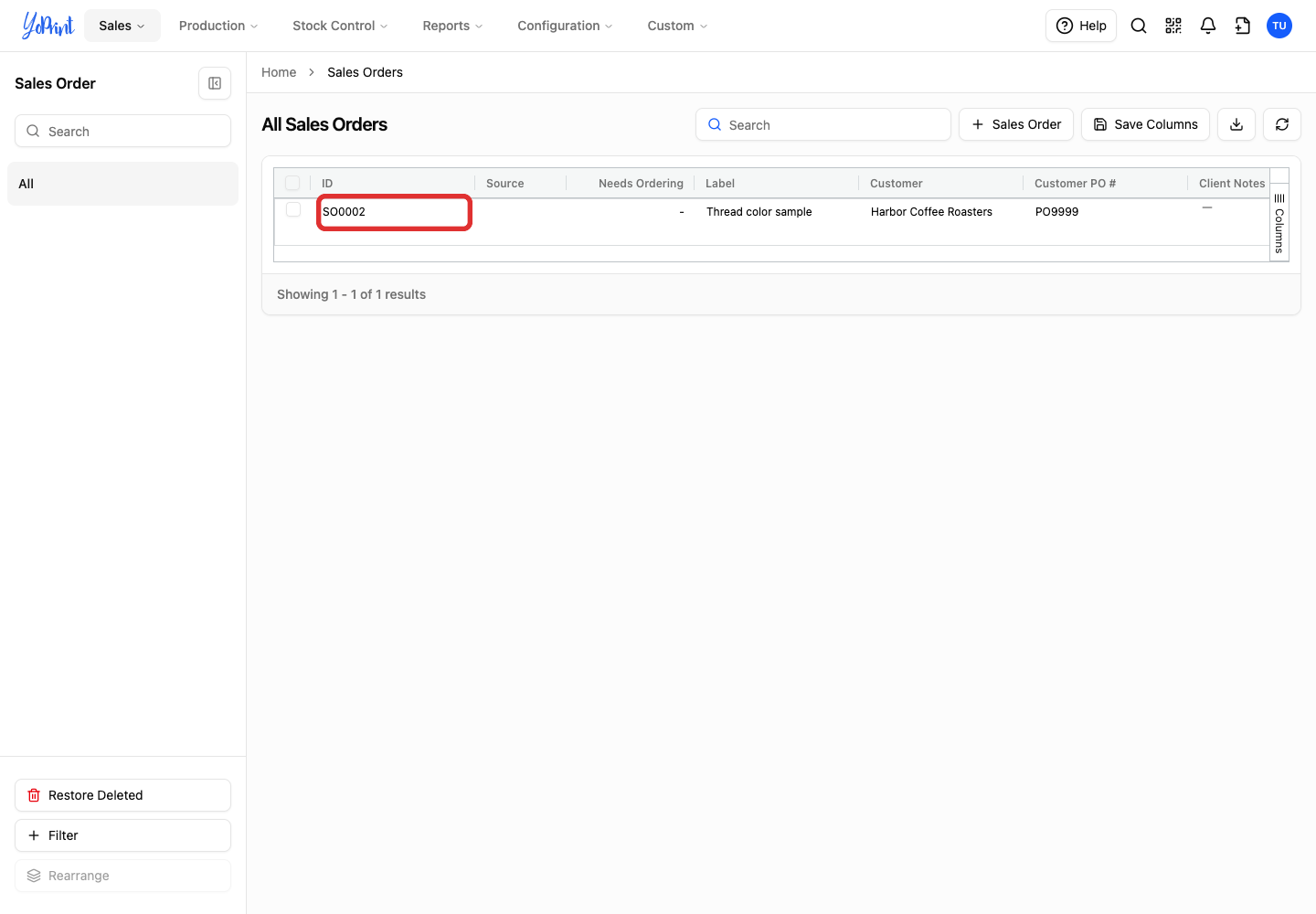This screenshot has height=914, width=1316.
Task: Click the Thread color sample label cell
Action: pyautogui.click(x=759, y=212)
